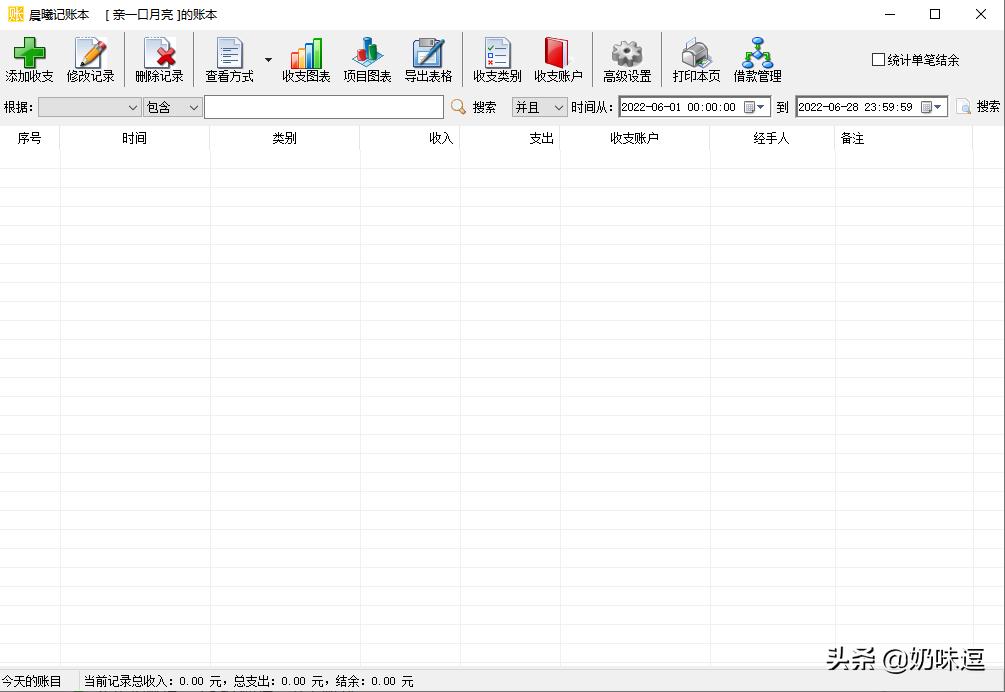Expand the 根据 field dropdown

[x=133, y=107]
